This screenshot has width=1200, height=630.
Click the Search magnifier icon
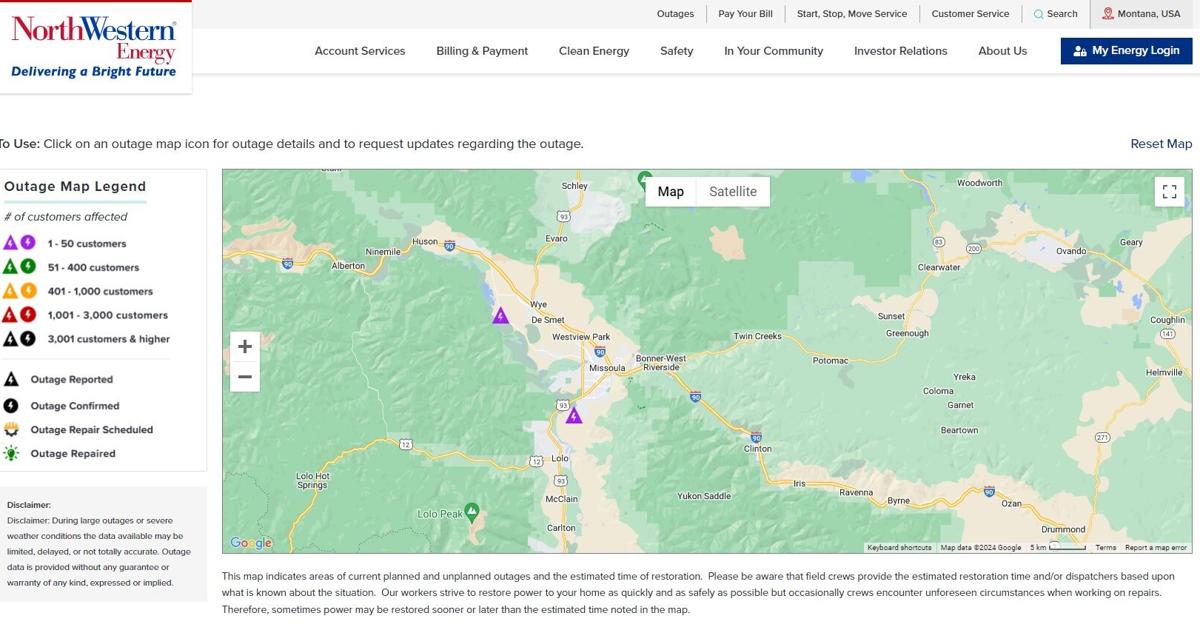point(1038,14)
